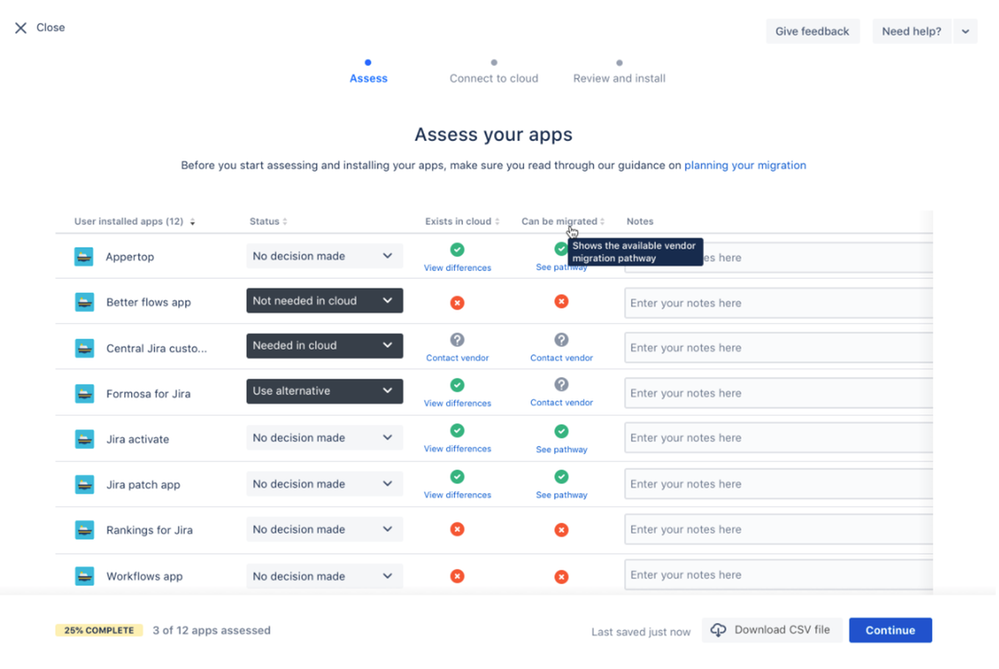Open the planning your migration link

[x=745, y=165]
